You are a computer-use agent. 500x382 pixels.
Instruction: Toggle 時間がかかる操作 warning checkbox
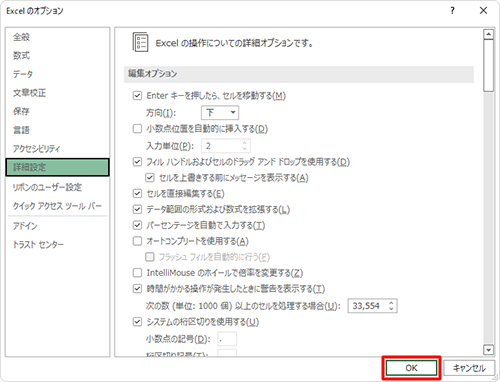click(137, 289)
